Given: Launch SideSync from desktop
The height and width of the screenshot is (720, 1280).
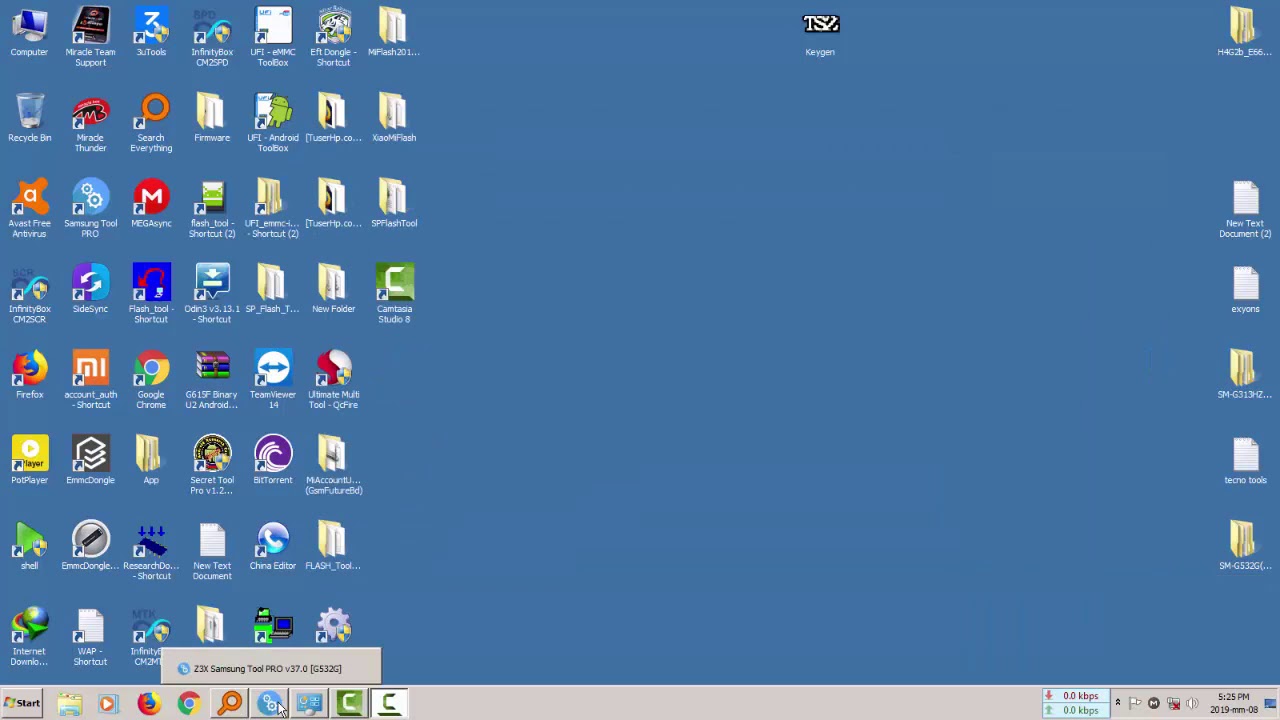Looking at the screenshot, I should [x=90, y=289].
